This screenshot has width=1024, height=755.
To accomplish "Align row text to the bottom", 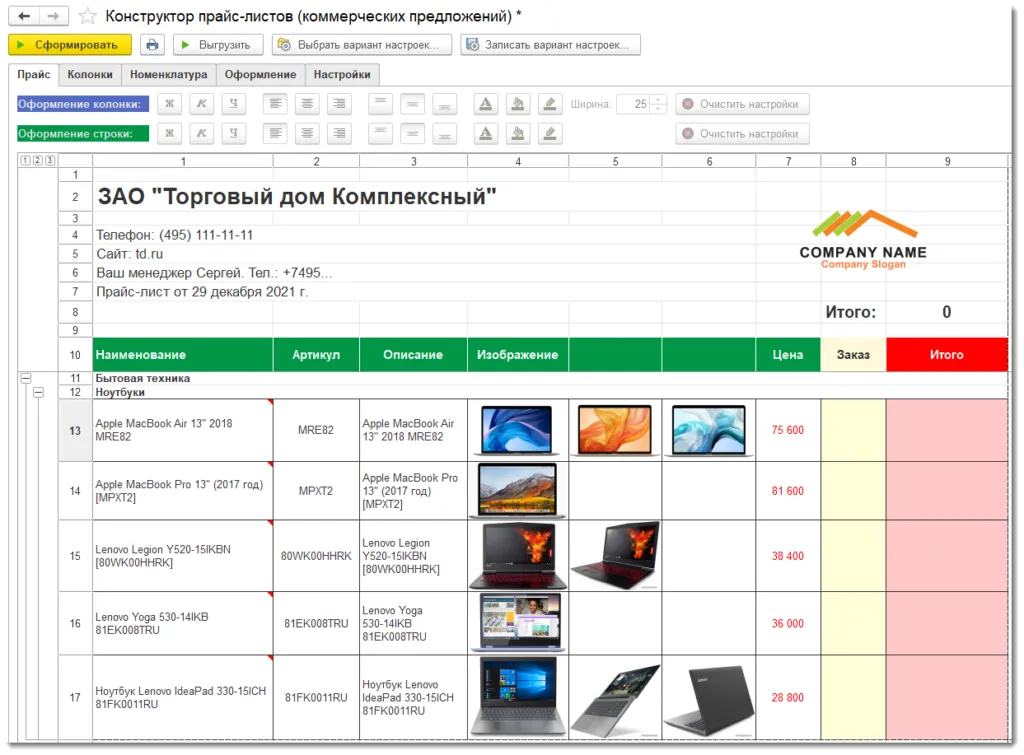I will pos(444,134).
